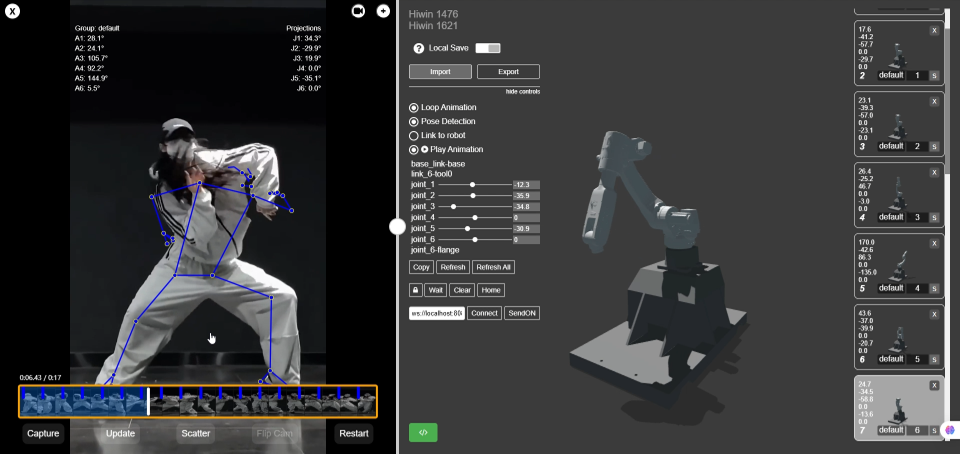Screen dimensions: 960x454
Task: Delete keyframe 6 with its X
Action: click(x=934, y=314)
